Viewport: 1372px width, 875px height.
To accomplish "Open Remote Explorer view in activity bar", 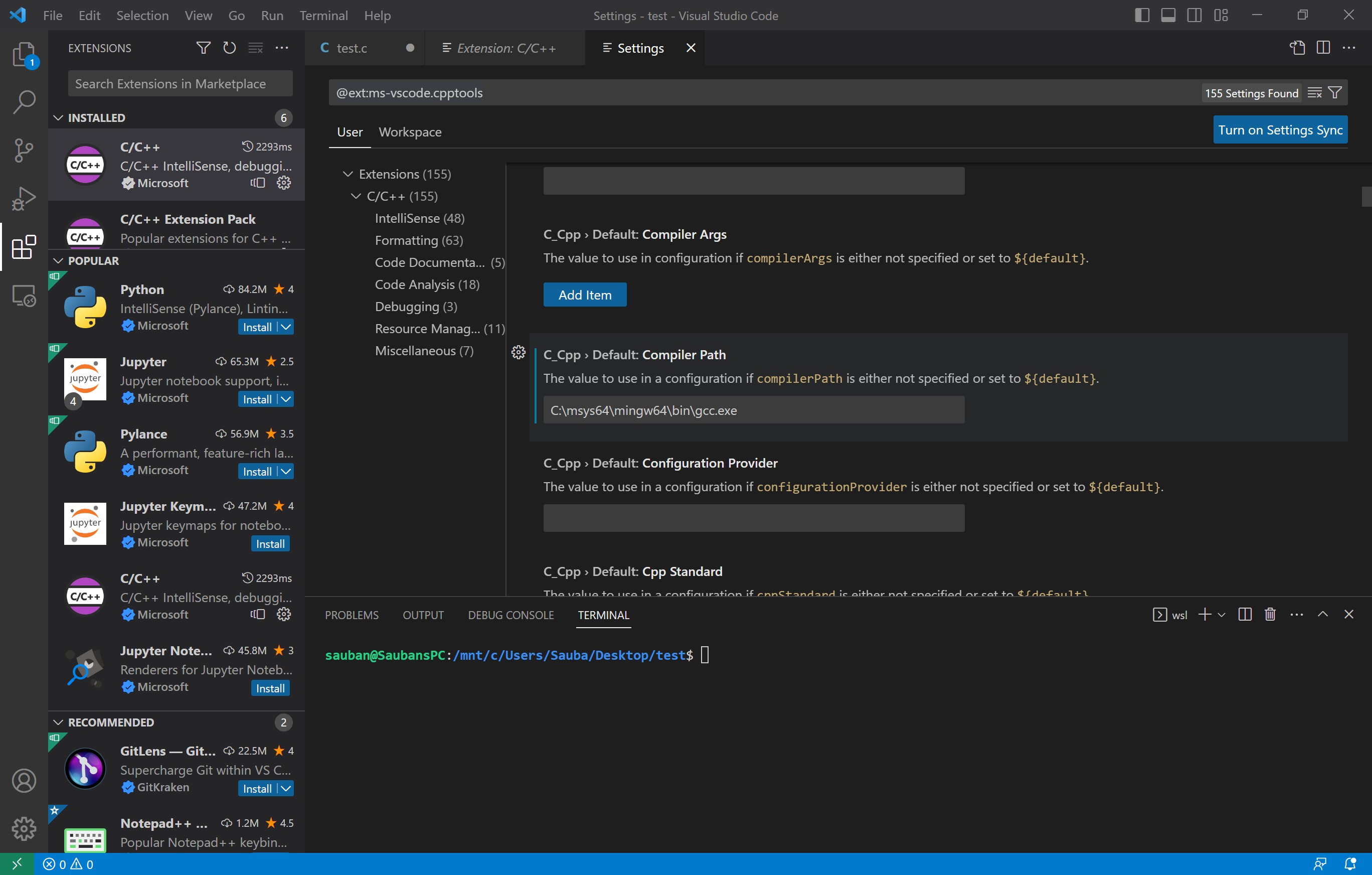I will click(x=24, y=296).
